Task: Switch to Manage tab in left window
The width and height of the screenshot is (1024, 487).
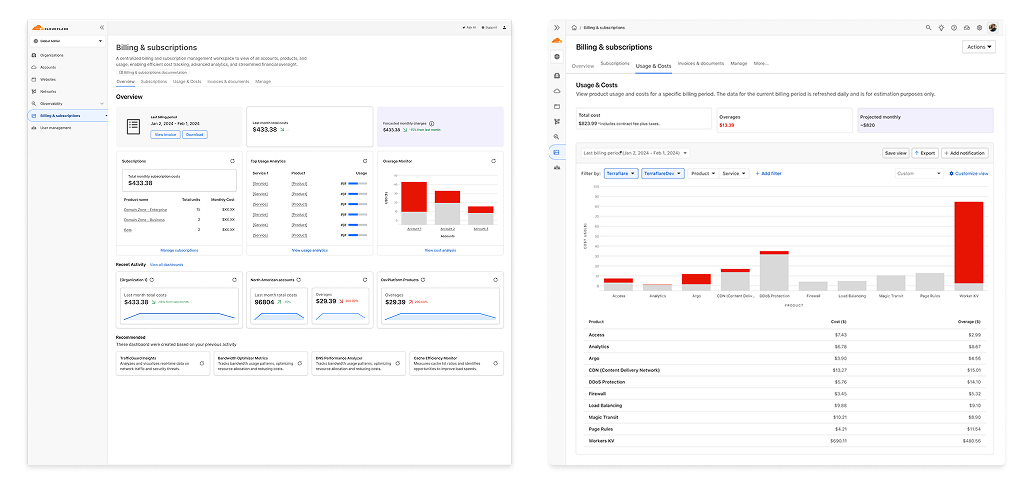Action: [263, 82]
